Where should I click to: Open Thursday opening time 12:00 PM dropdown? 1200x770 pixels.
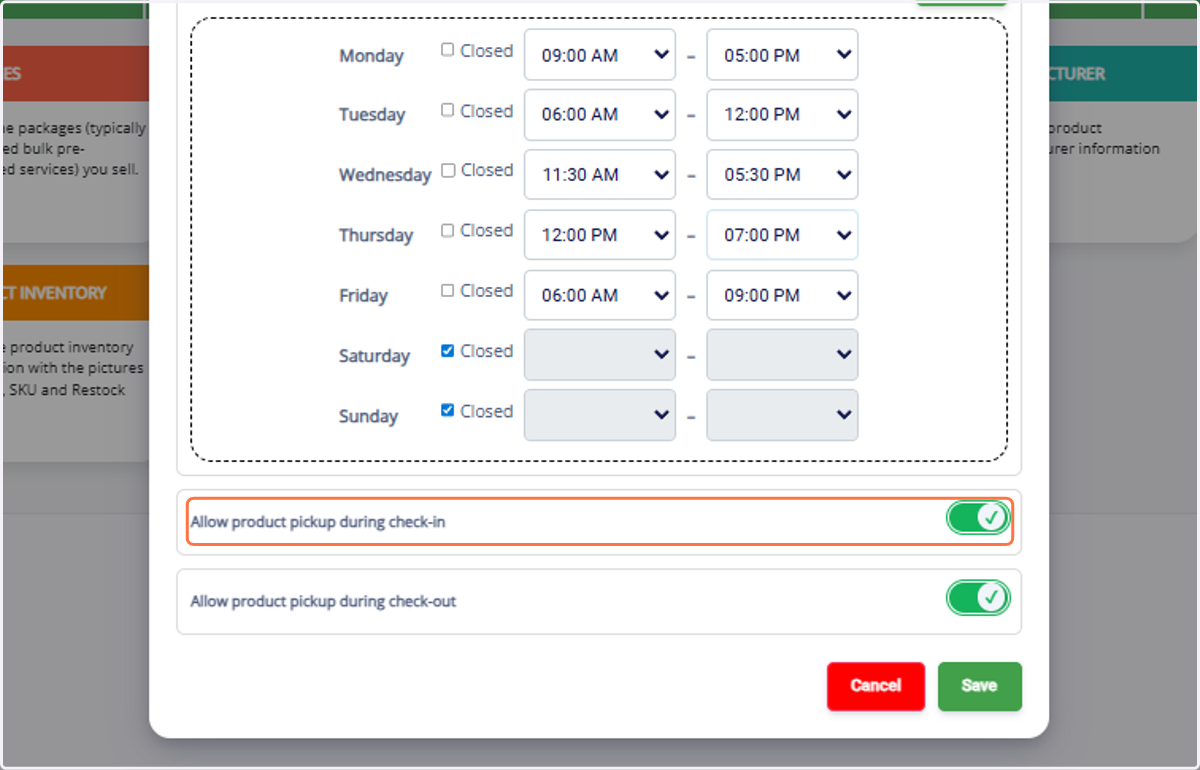(x=600, y=235)
